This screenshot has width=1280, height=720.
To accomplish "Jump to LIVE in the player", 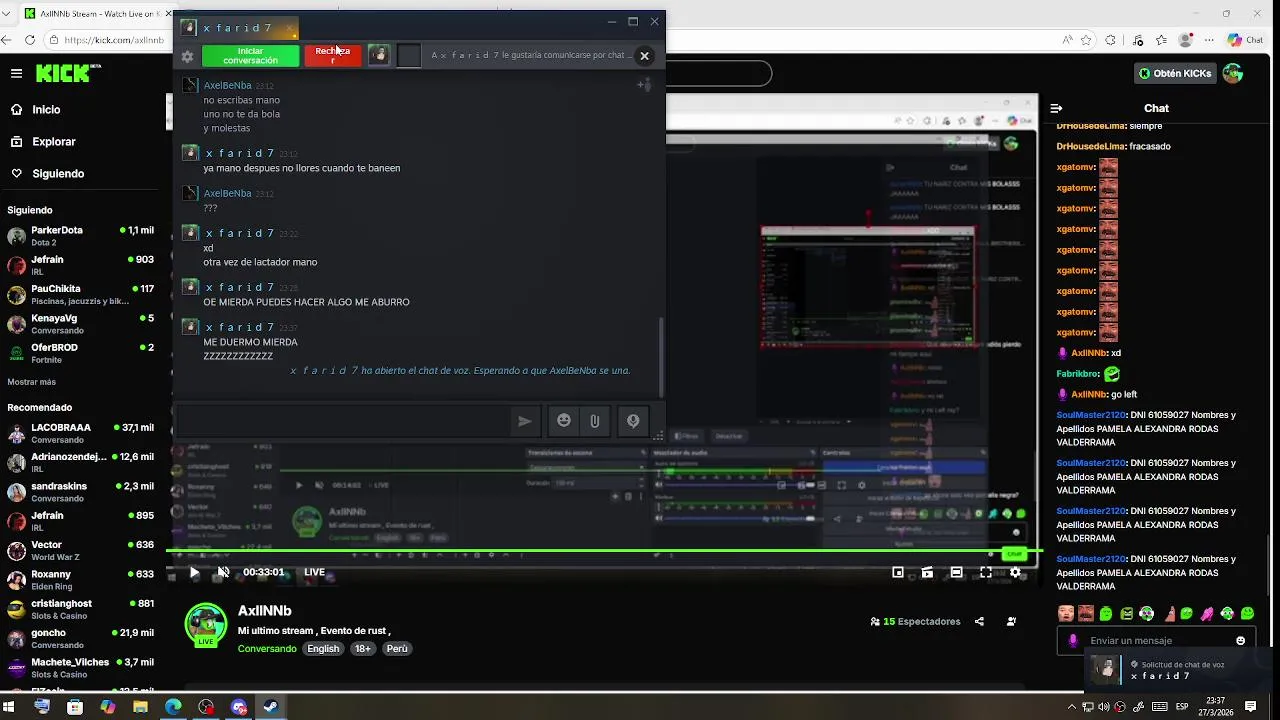I will 314,572.
